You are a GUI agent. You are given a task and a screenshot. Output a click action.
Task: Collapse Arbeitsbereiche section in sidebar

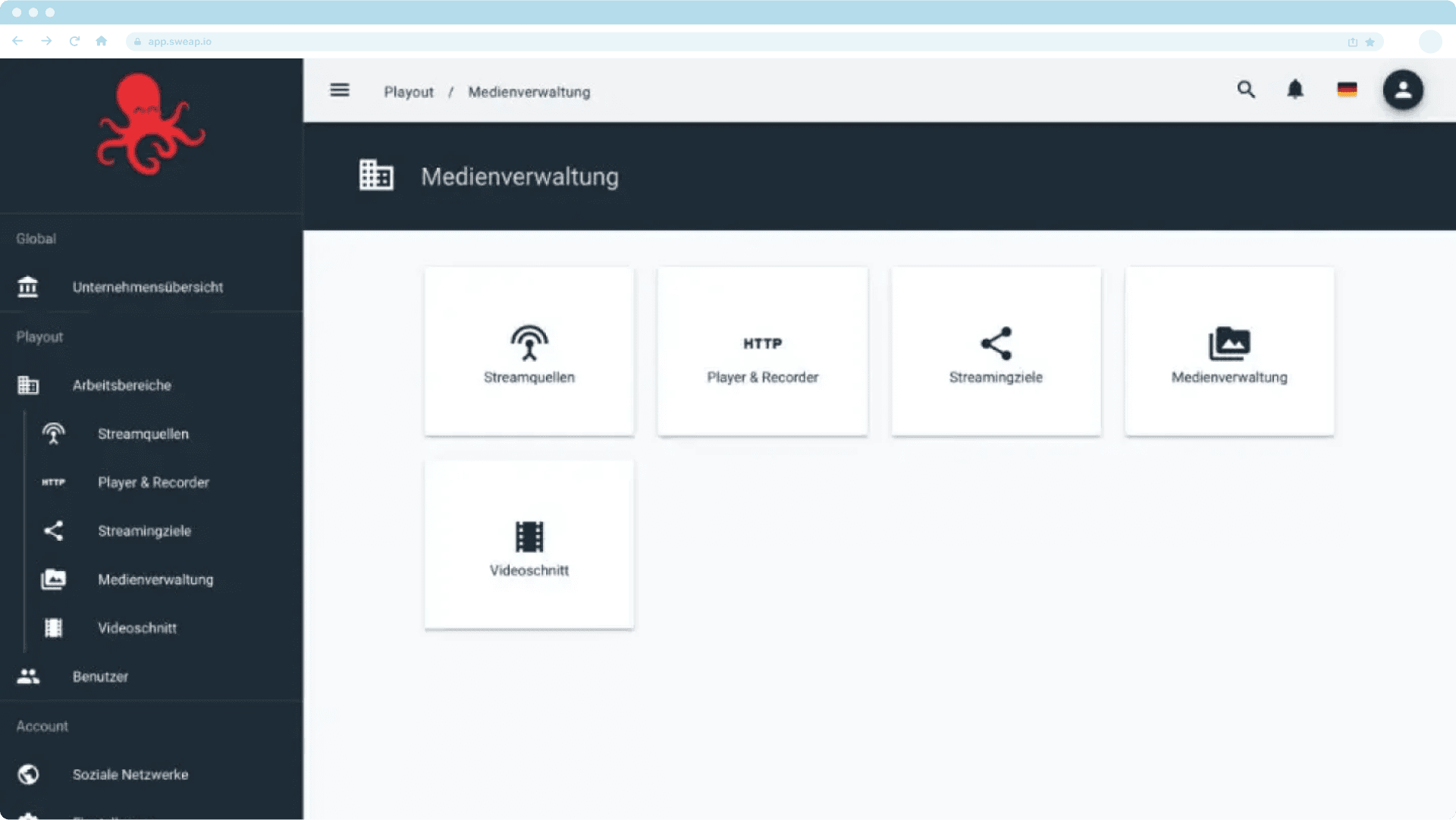[121, 385]
